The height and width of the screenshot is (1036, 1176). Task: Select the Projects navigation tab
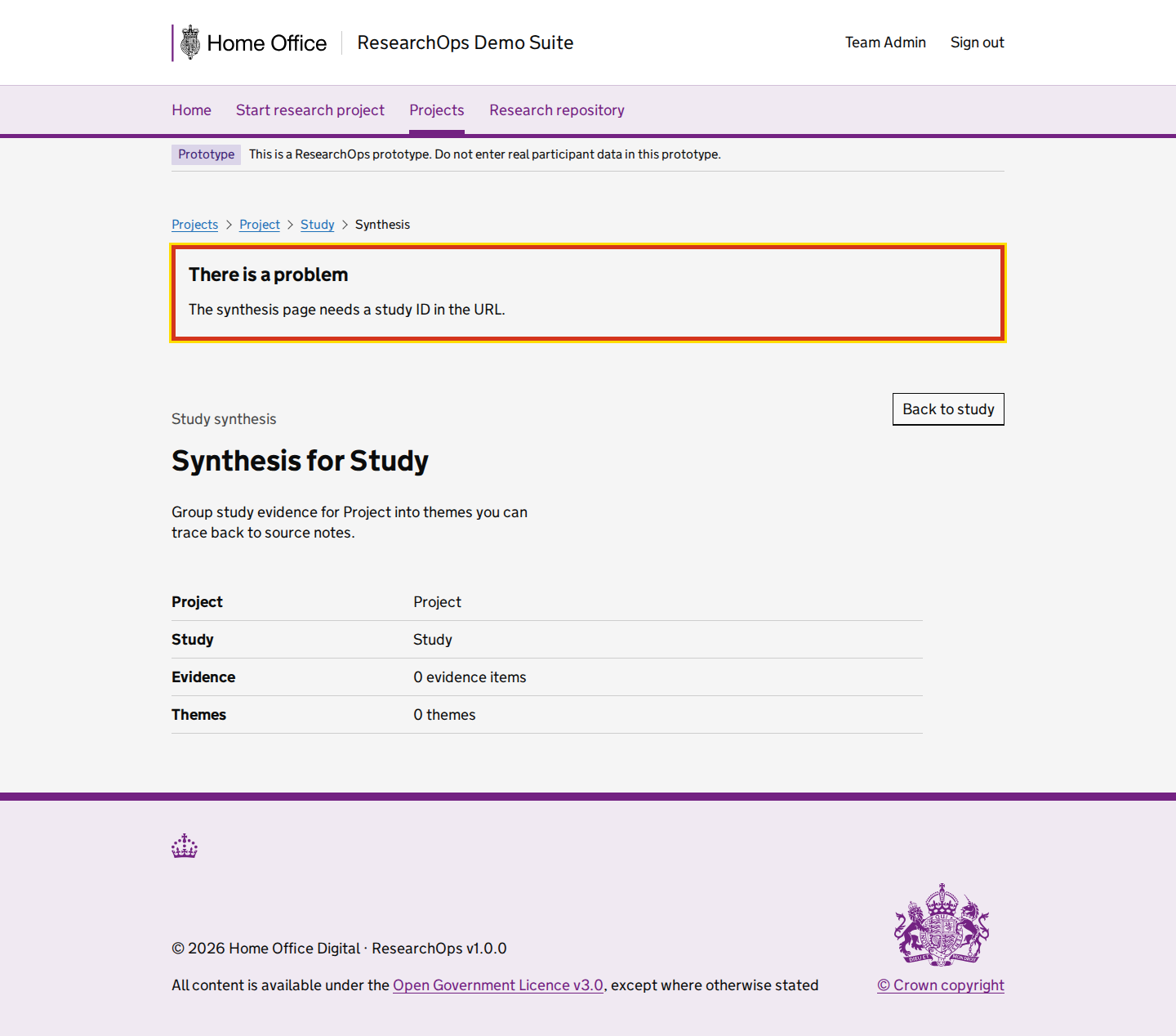(x=437, y=110)
